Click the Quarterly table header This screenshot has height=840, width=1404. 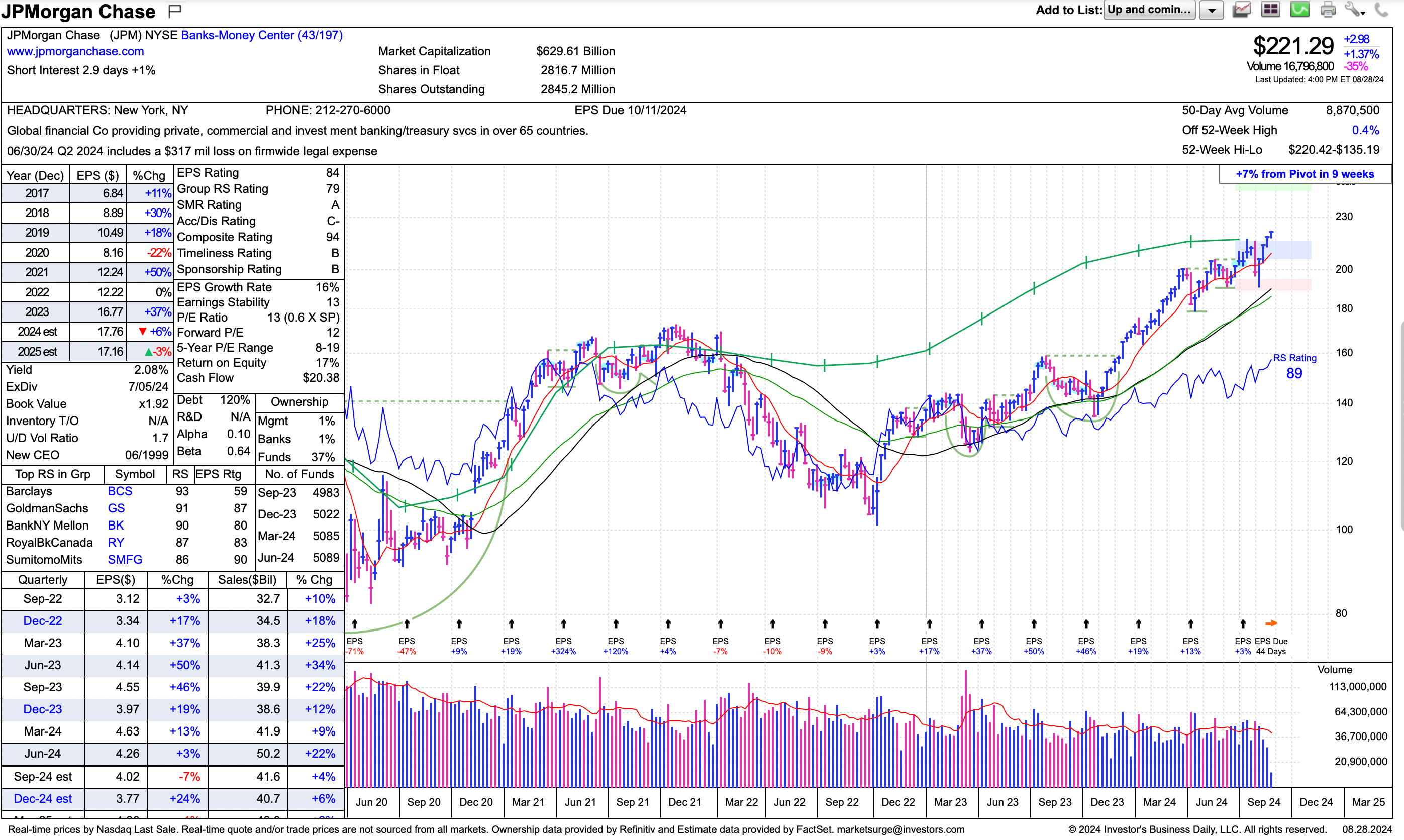tap(42, 580)
